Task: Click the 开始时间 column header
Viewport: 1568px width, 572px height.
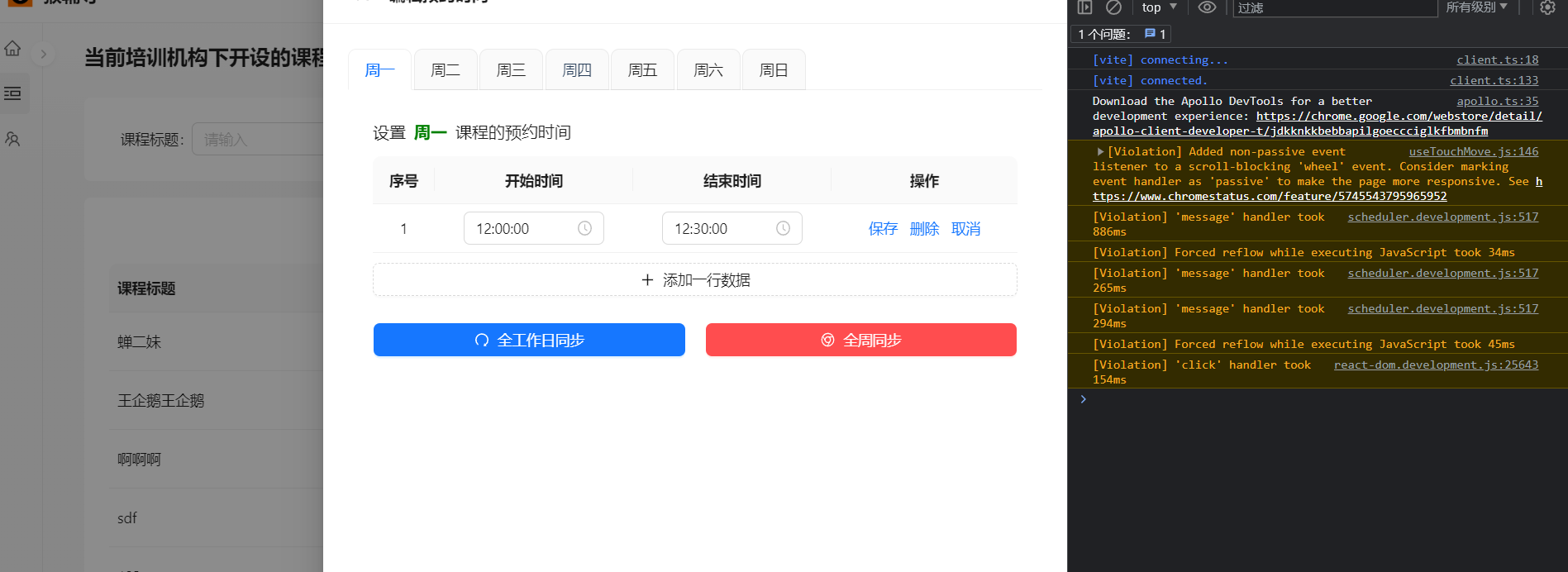Action: (x=534, y=180)
